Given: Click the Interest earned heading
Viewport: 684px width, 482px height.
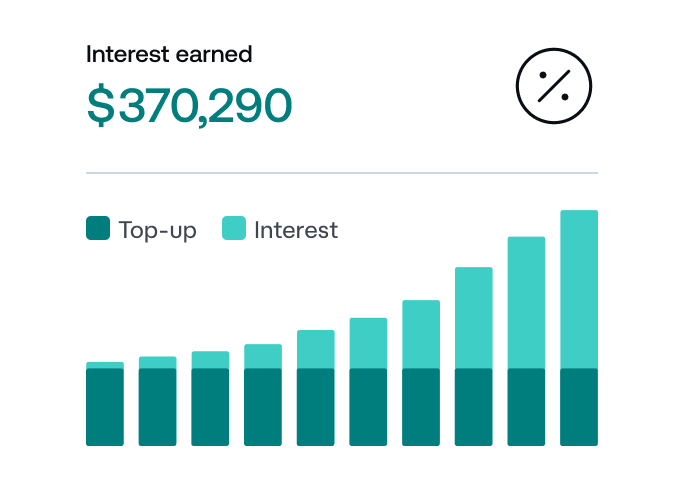Looking at the screenshot, I should click(169, 54).
